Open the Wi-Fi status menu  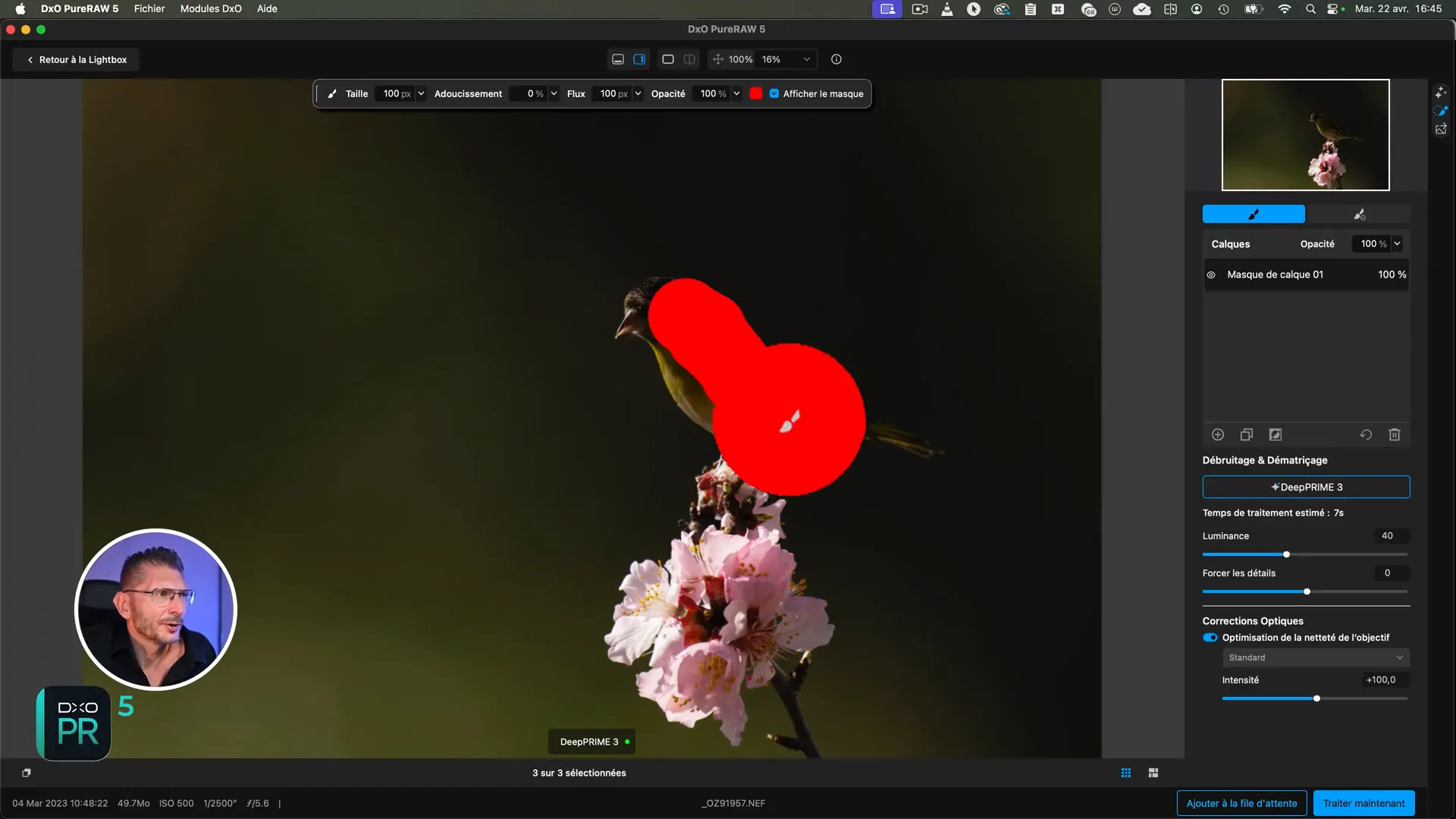click(1284, 8)
